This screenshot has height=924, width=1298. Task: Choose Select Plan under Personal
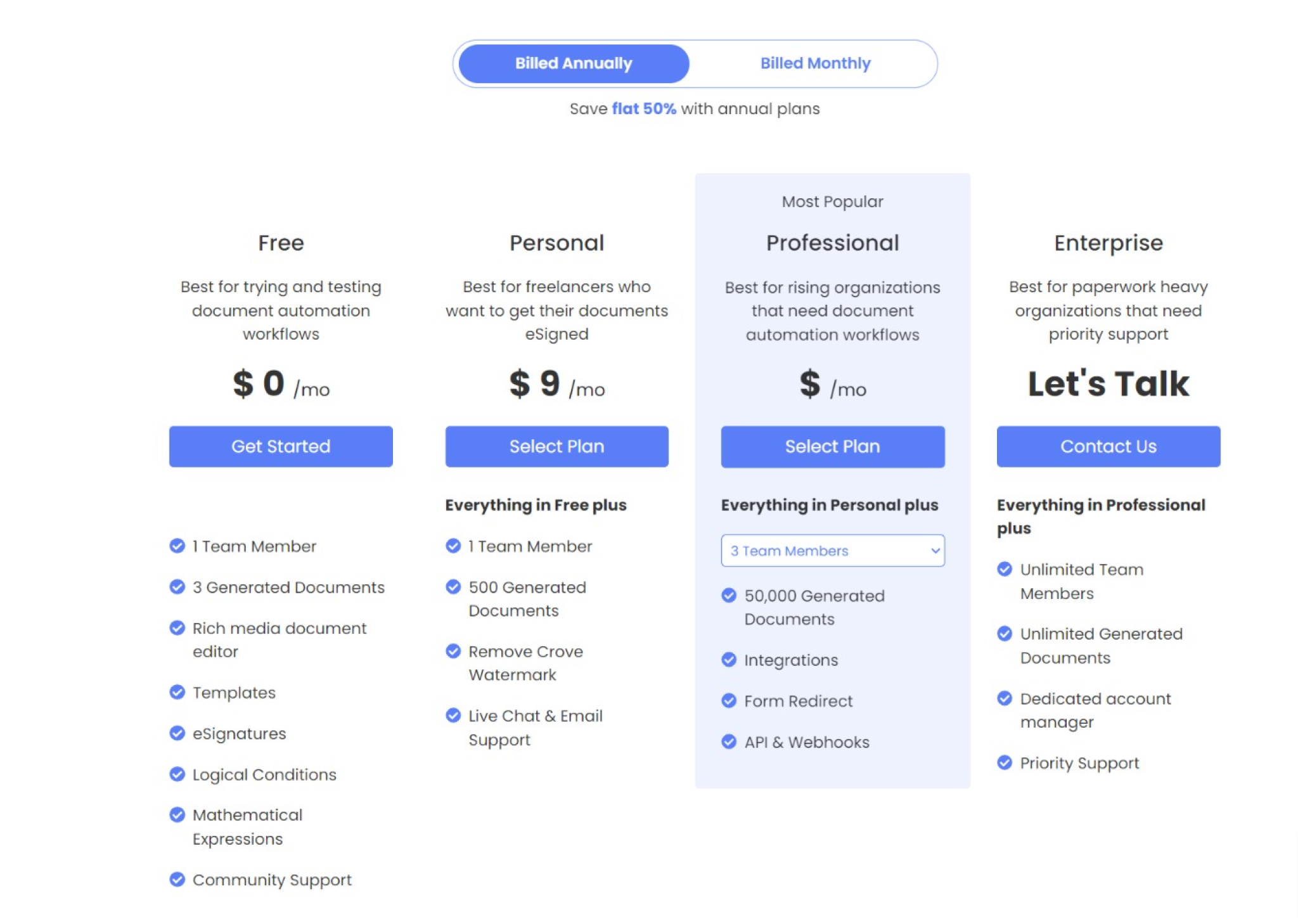click(556, 446)
